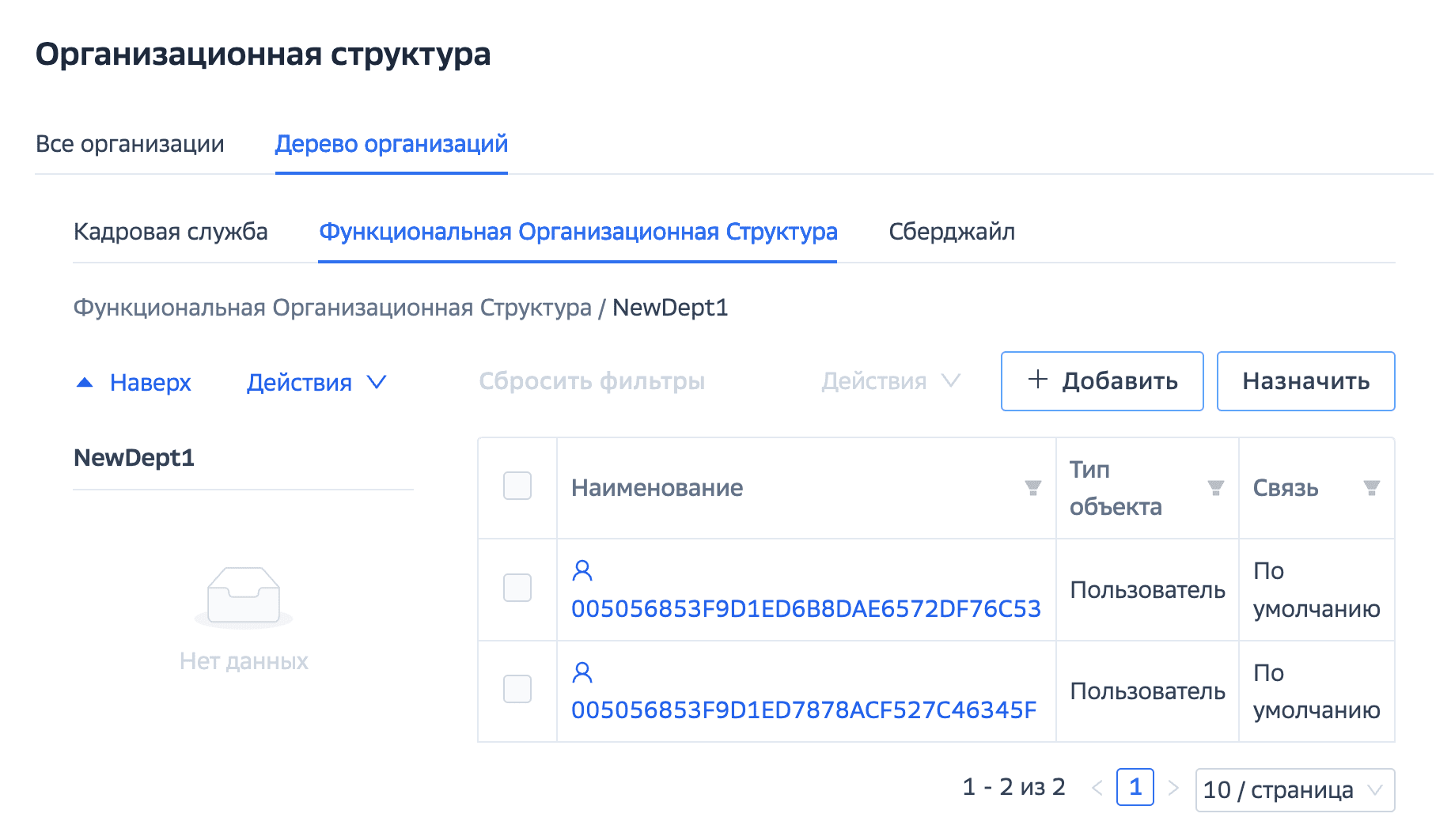Expand the greyed Действия dropdown near Добавить
This screenshot has width=1451, height=840.
point(890,381)
